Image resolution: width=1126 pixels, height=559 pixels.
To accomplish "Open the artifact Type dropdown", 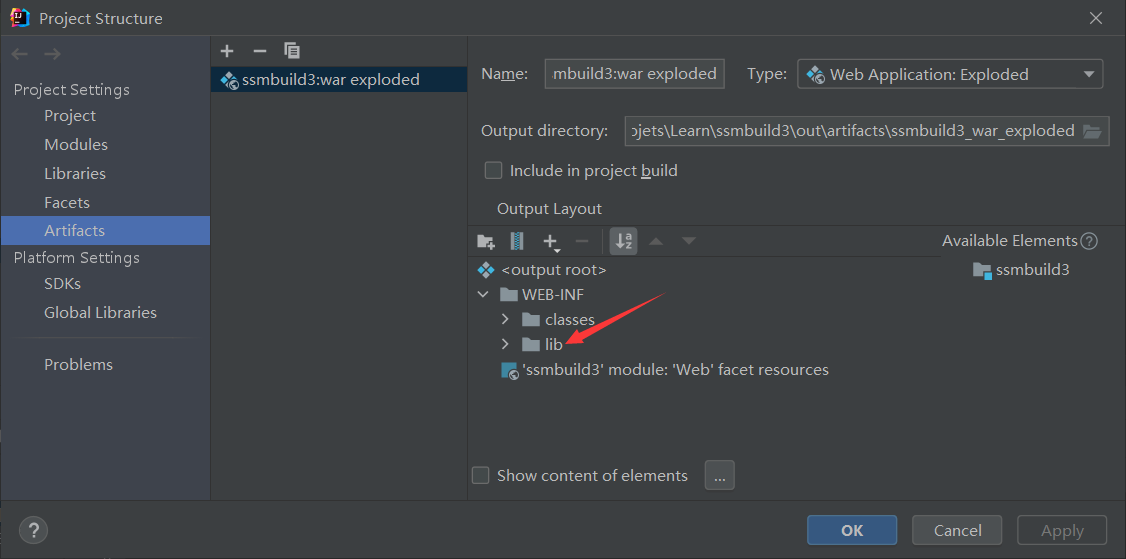I will tap(949, 74).
